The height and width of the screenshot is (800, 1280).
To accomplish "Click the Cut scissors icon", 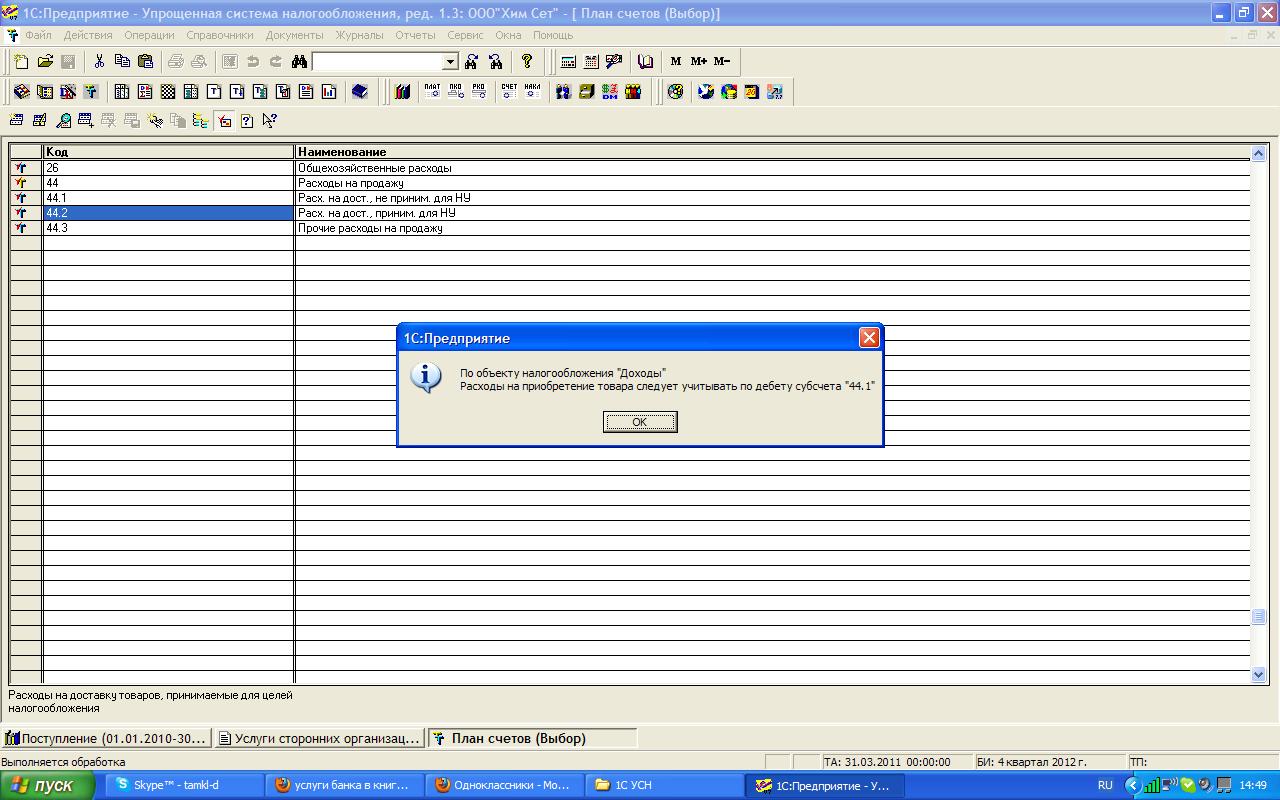I will click(x=99, y=62).
